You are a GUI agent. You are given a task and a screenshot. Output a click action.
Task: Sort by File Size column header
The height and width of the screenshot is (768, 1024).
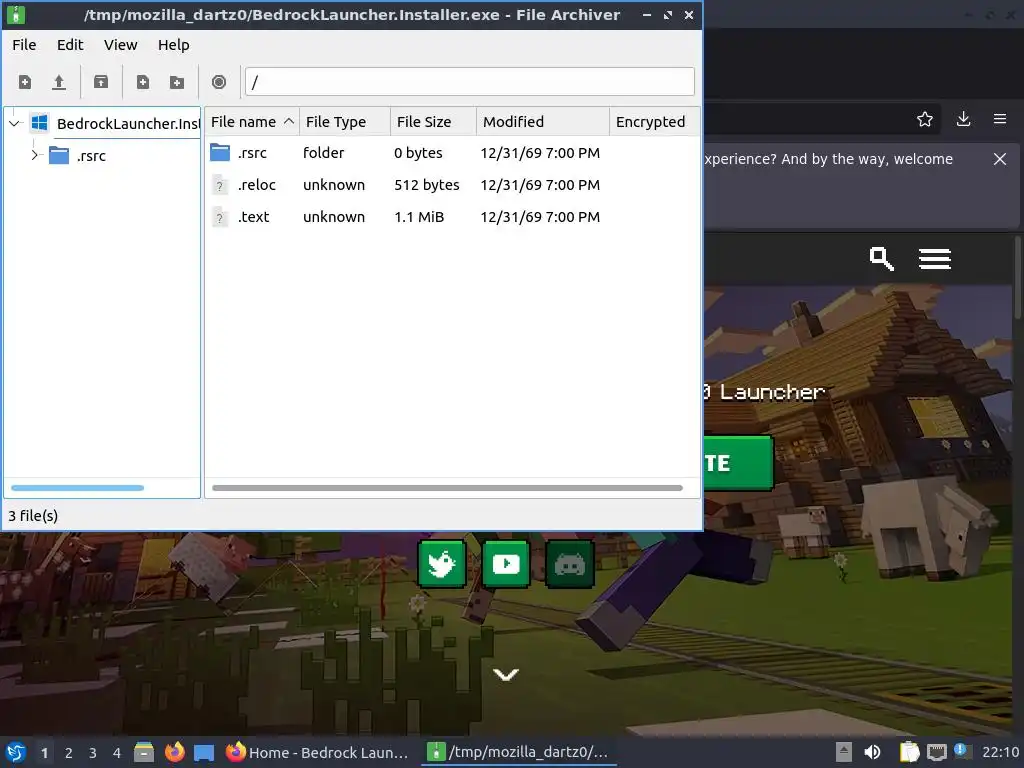tap(434, 122)
